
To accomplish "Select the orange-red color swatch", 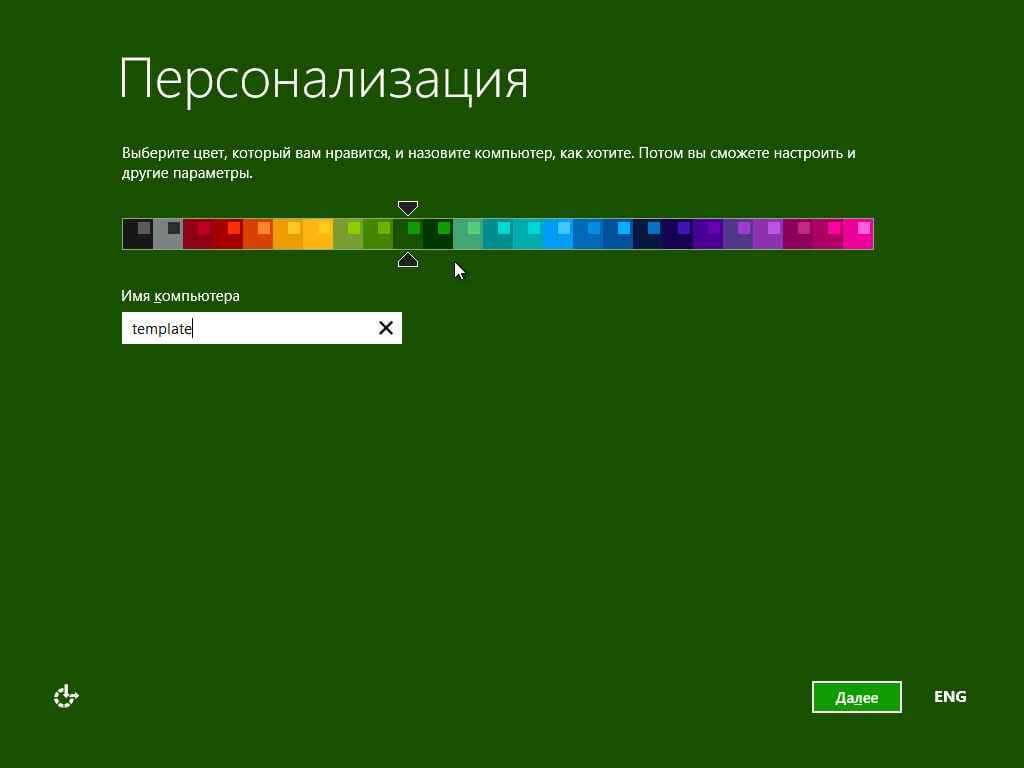I will click(x=257, y=234).
